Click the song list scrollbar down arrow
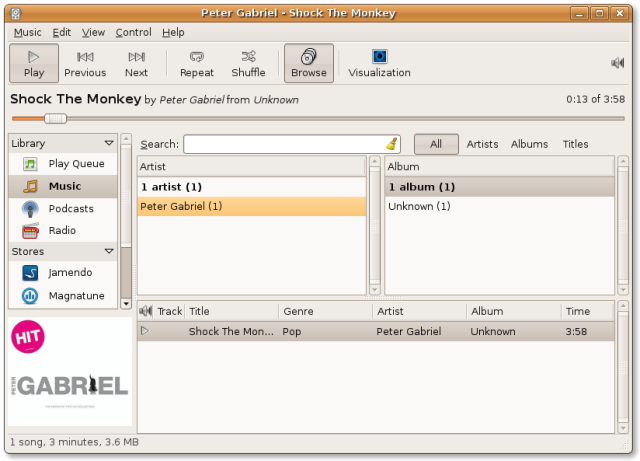This screenshot has height=461, width=640. click(x=623, y=428)
